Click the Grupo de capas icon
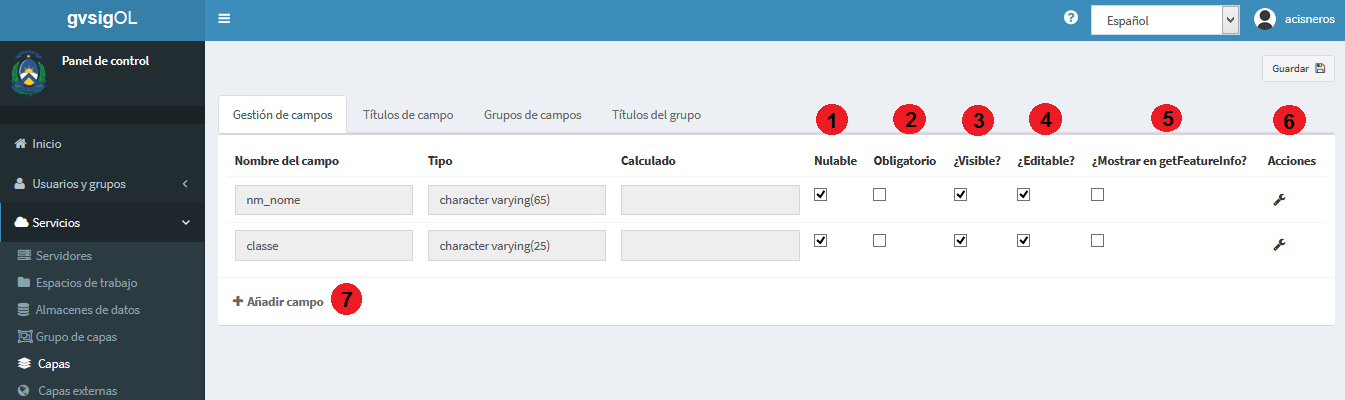The height and width of the screenshot is (400, 1345). pyautogui.click(x=25, y=337)
